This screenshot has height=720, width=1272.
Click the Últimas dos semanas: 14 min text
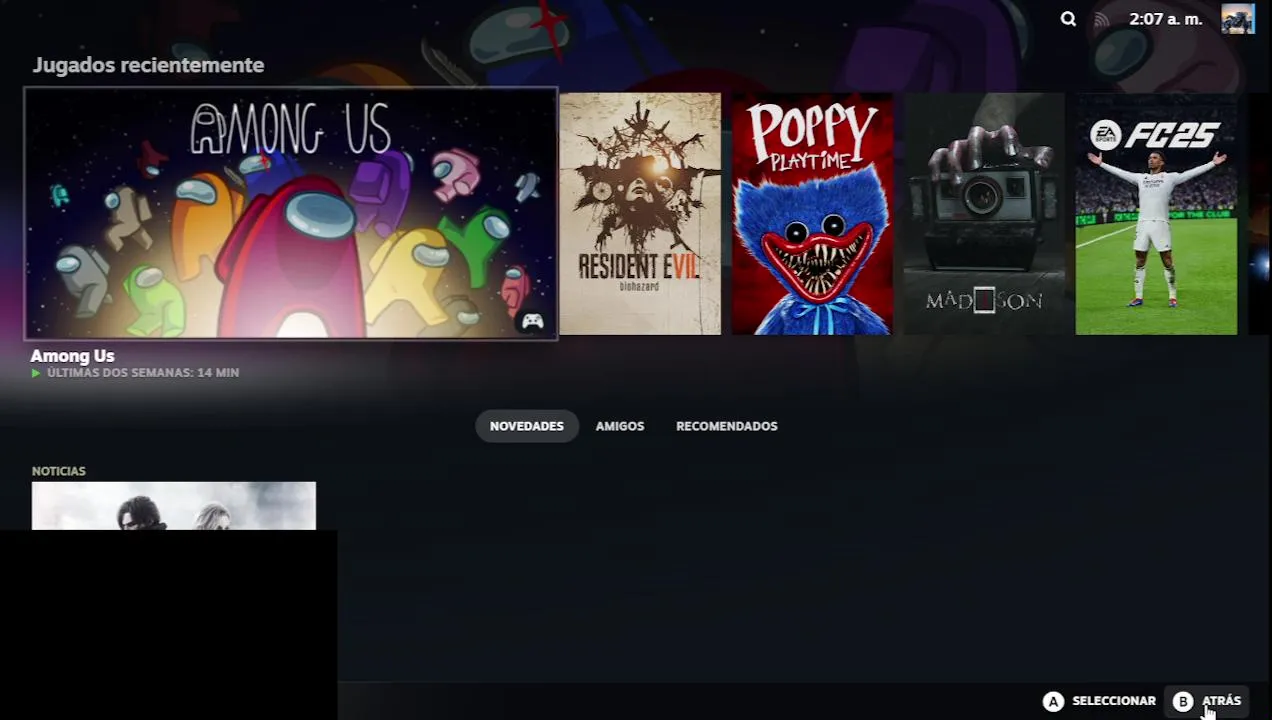tap(143, 373)
